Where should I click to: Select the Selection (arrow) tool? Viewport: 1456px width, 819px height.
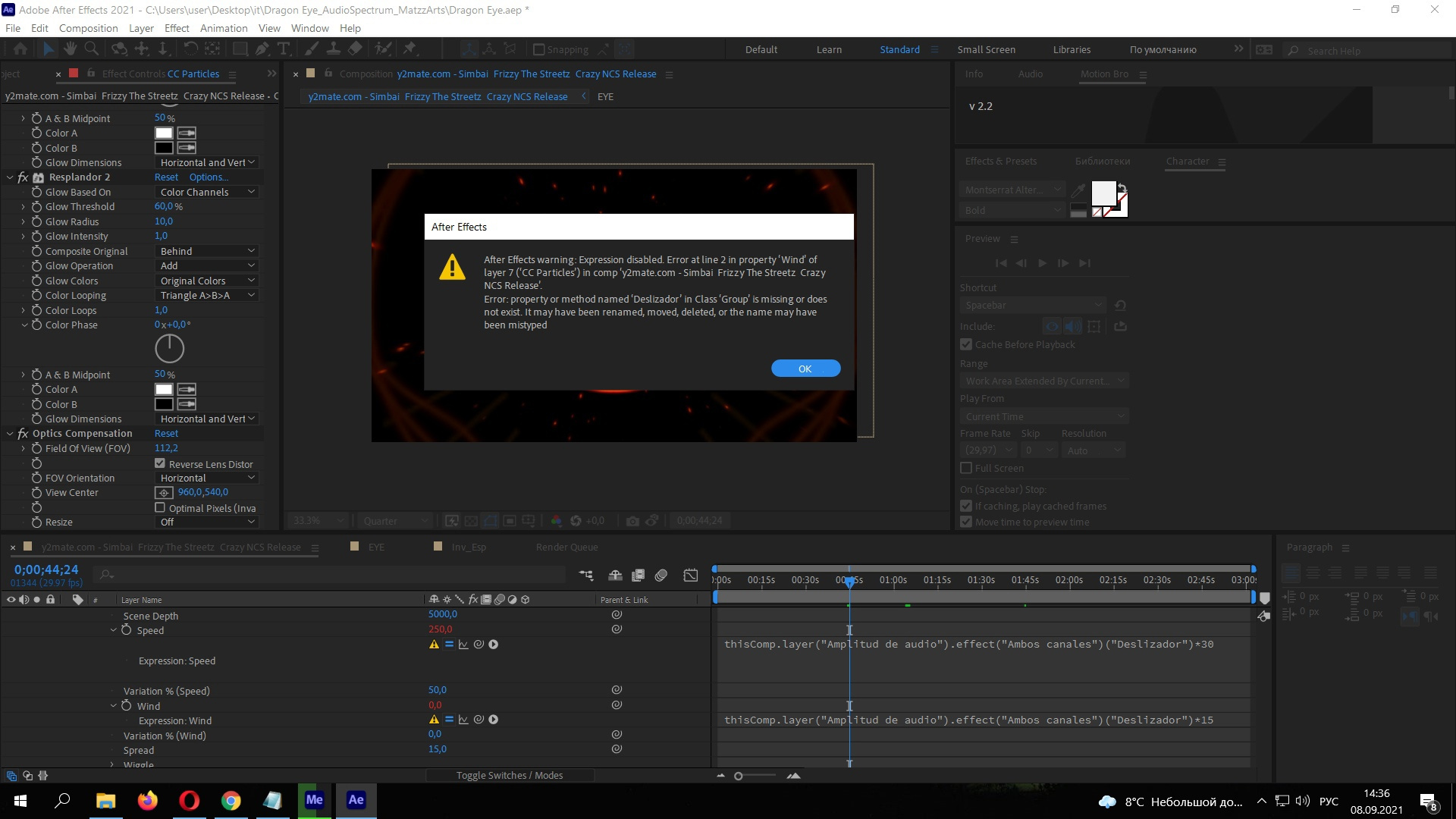point(49,49)
